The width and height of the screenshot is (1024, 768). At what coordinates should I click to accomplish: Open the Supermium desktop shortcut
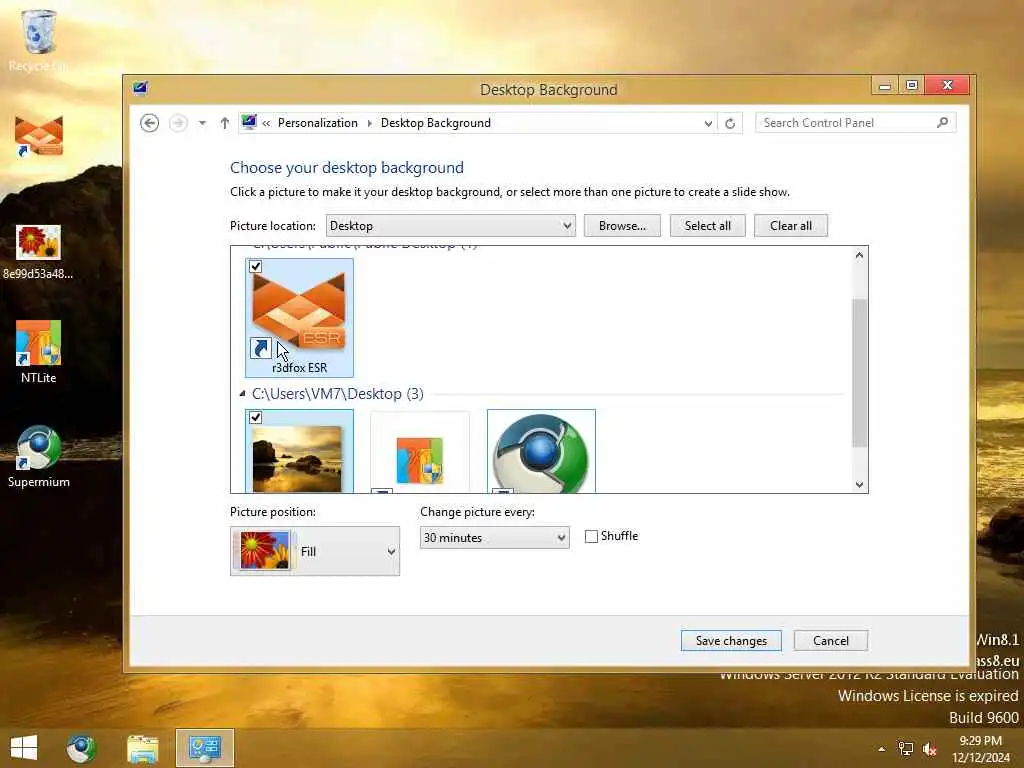pyautogui.click(x=39, y=456)
